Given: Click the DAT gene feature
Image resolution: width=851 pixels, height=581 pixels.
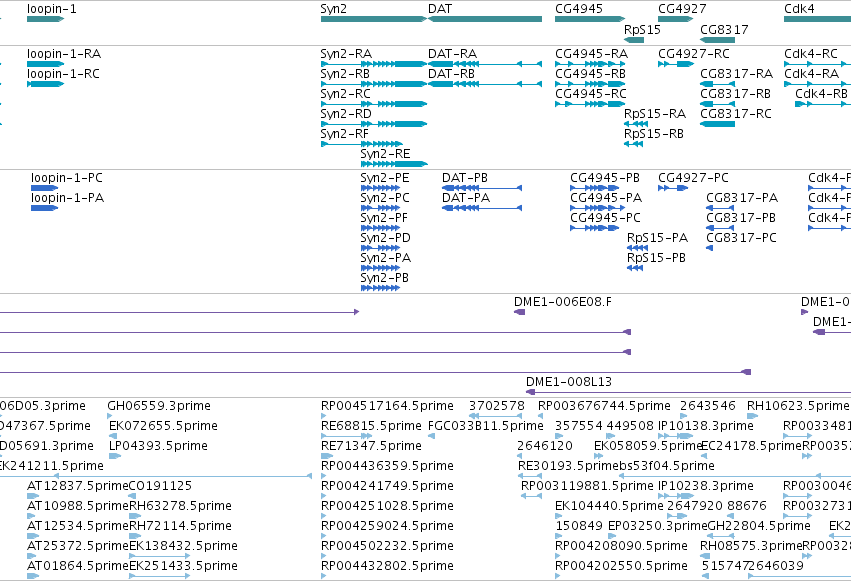Looking at the screenshot, I should tap(485, 20).
